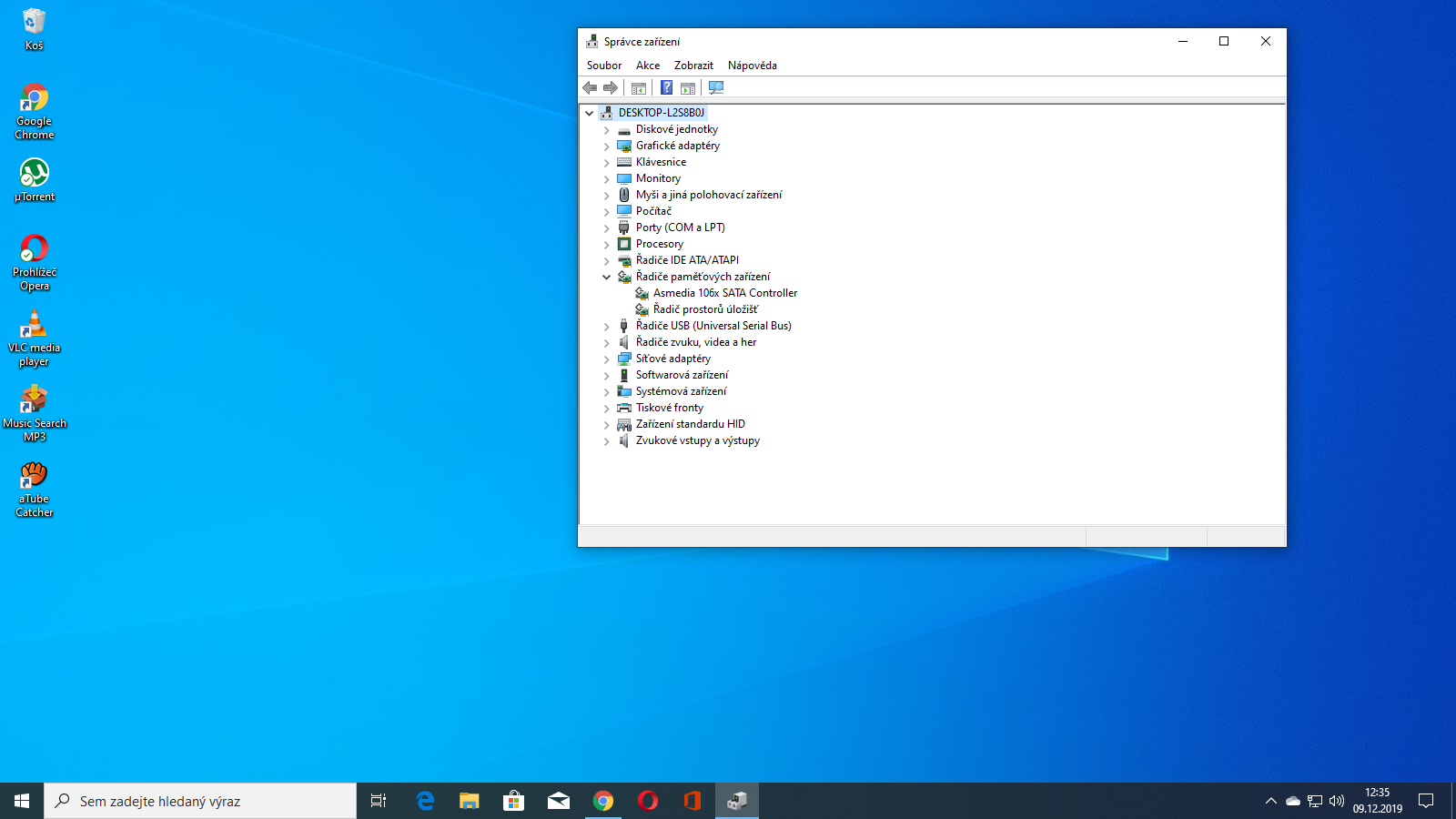Viewport: 1456px width, 819px height.
Task: Expand the Síťové adaptéry category
Action: click(607, 359)
